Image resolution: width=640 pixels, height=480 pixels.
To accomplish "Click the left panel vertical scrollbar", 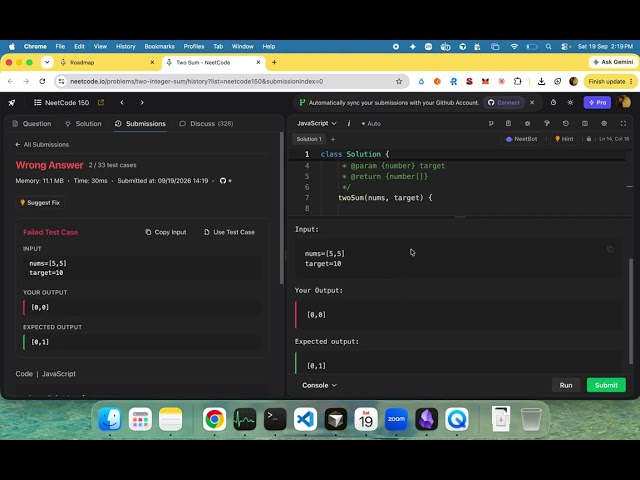I will [281, 208].
